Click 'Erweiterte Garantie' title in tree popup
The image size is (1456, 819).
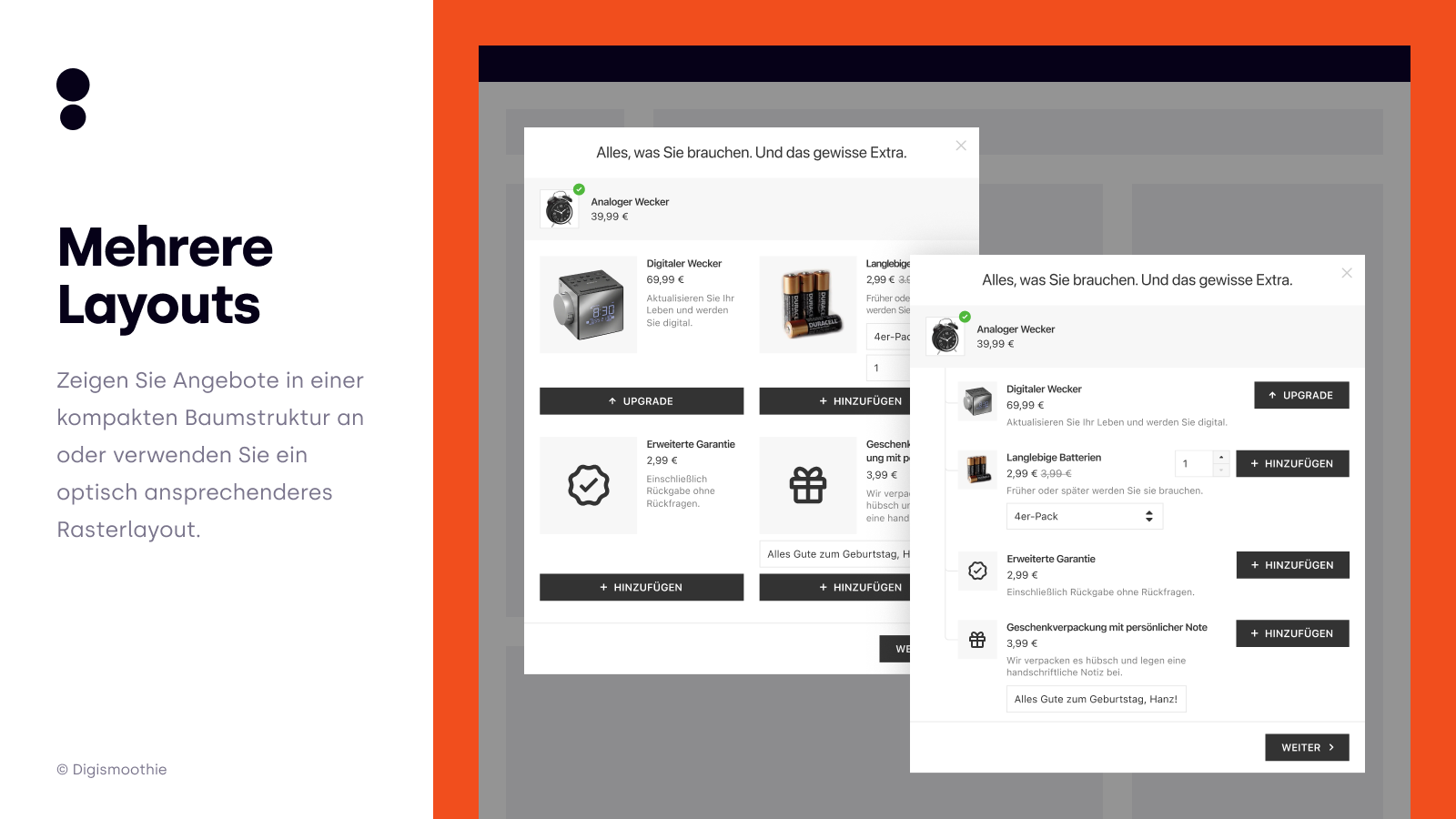pyautogui.click(x=1051, y=560)
